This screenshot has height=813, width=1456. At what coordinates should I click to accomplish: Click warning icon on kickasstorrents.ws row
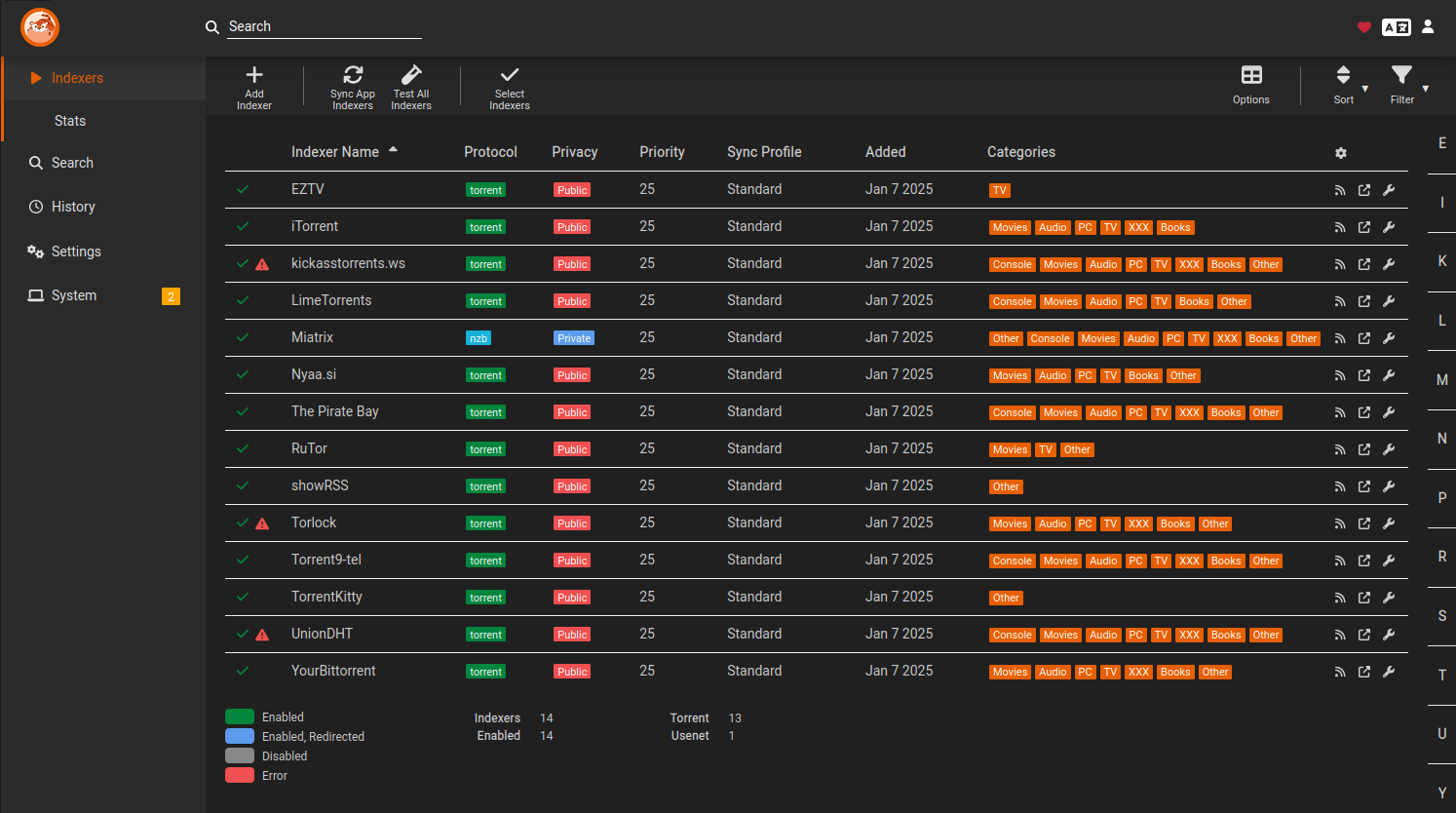pos(262,264)
